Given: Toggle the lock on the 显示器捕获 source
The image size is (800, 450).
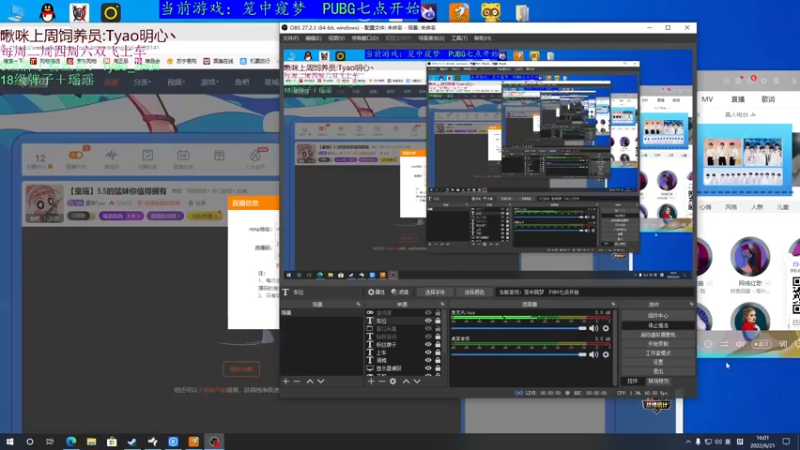Looking at the screenshot, I should tap(438, 368).
